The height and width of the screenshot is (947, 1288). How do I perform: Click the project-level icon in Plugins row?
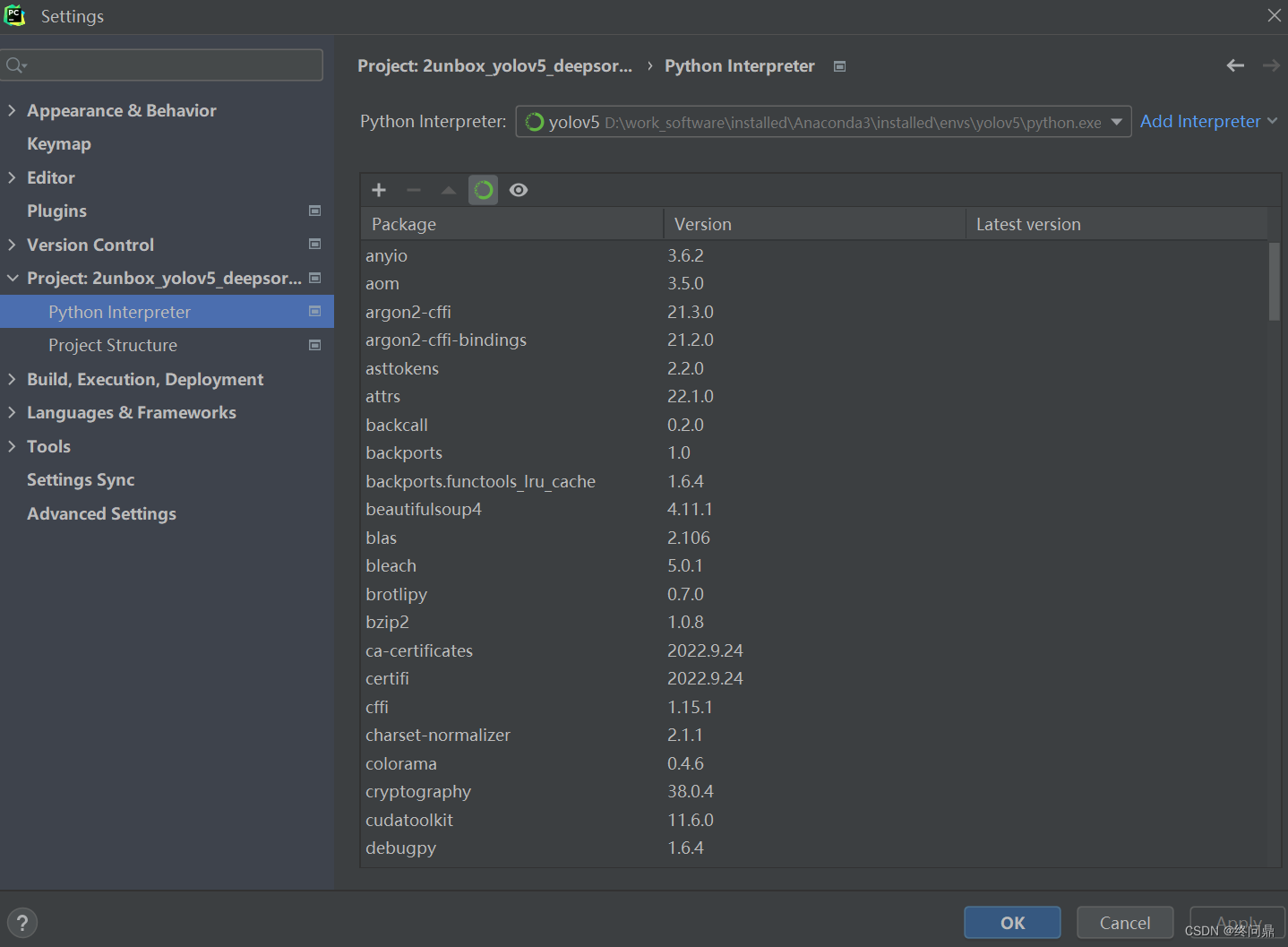point(314,211)
